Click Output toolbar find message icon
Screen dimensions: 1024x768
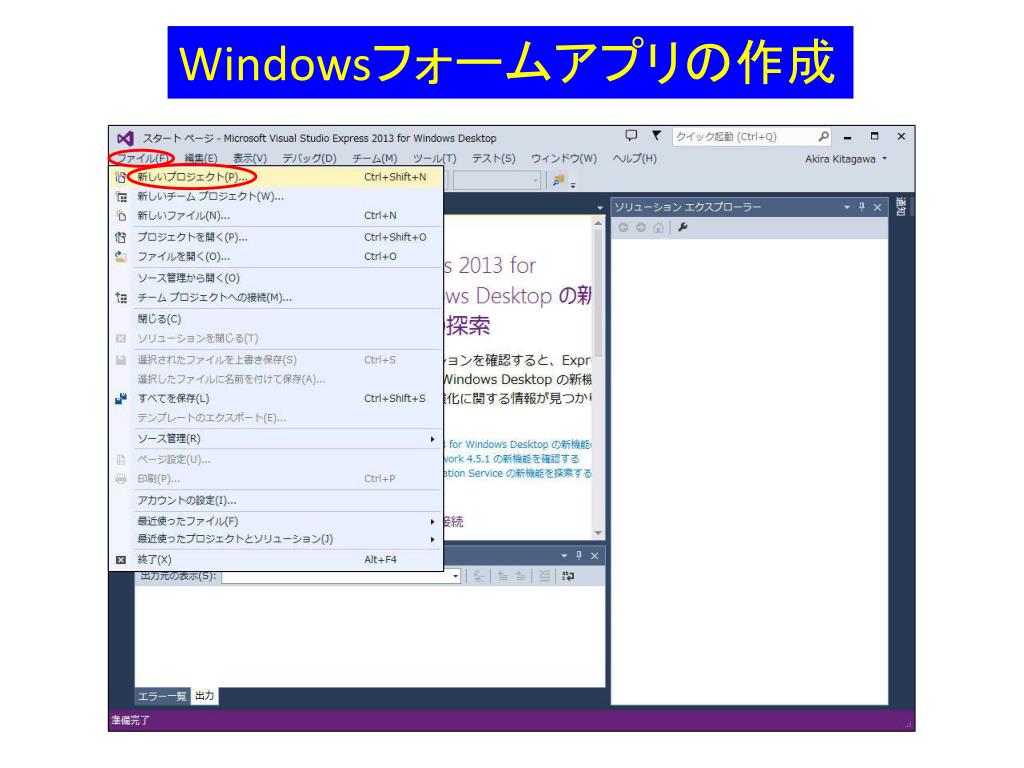click(479, 577)
